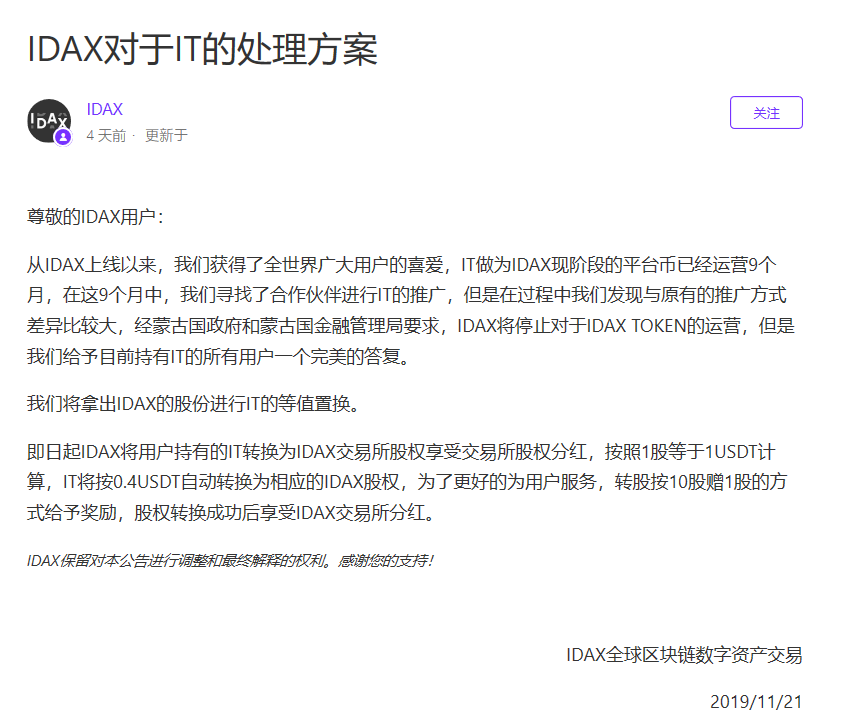Click signature 'IDAX全球区块链数字资产交易'

pos(684,655)
